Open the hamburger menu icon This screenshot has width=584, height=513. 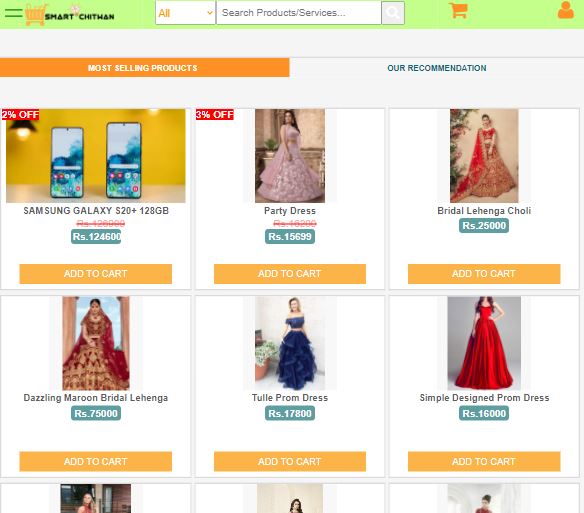pyautogui.click(x=13, y=13)
